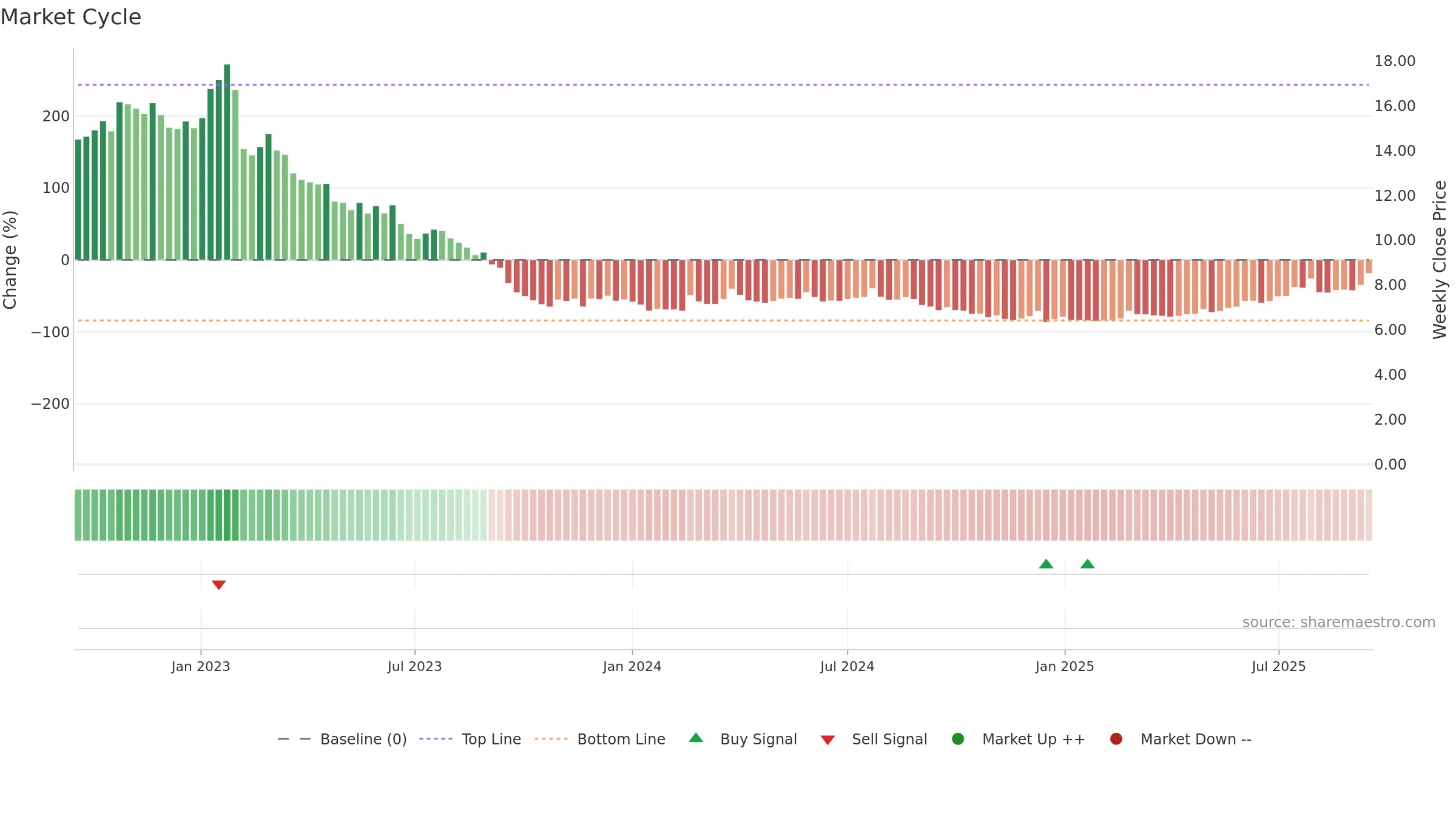Click the 18.00 tick on the price axis
This screenshot has height=819, width=1456.
coord(1395,61)
